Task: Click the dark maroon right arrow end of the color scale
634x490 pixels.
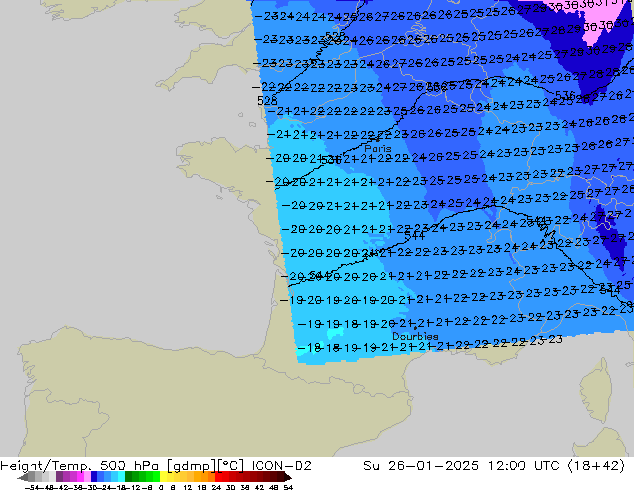Action: 288,477
